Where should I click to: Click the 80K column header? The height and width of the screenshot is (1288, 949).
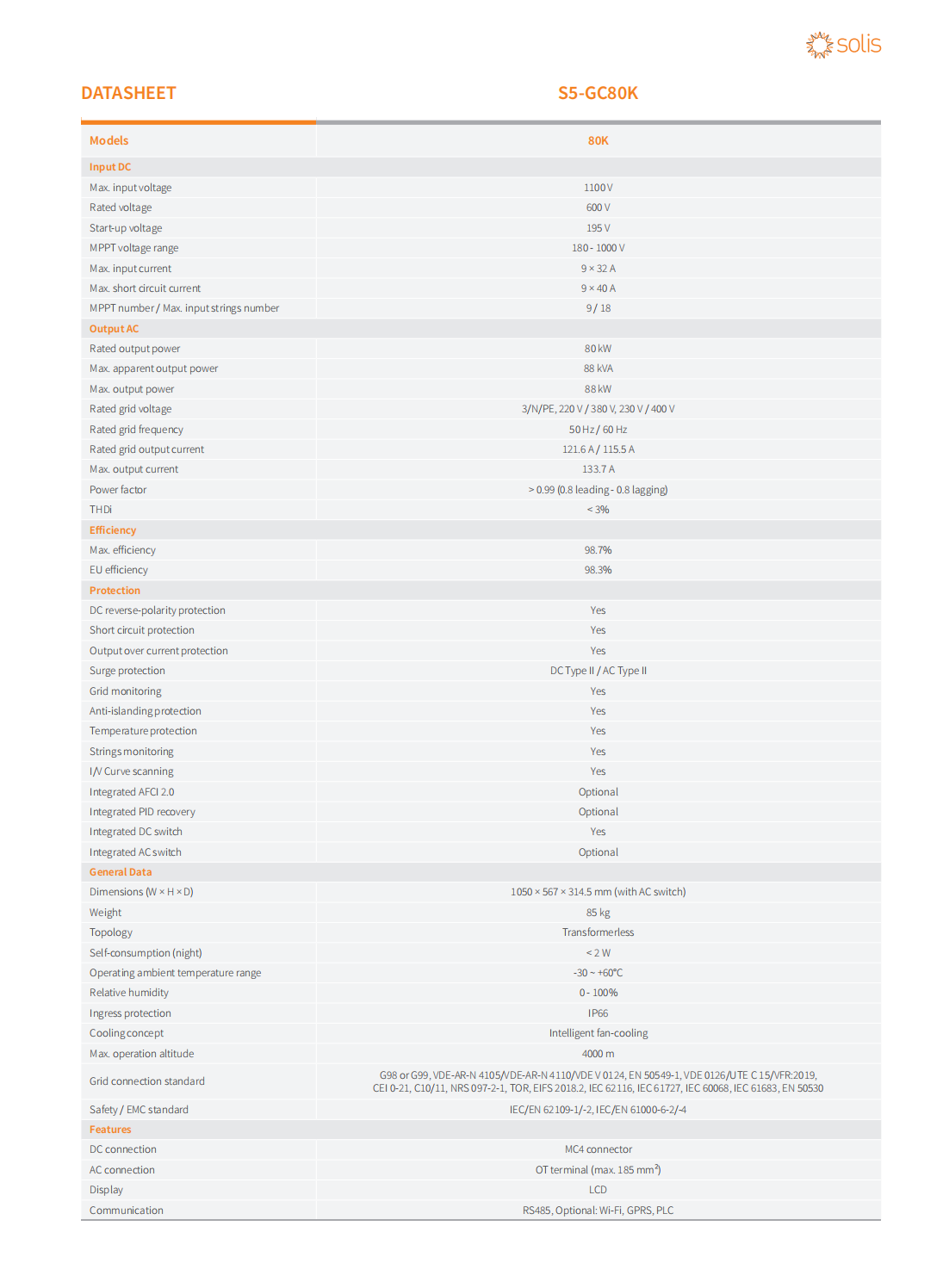[598, 140]
